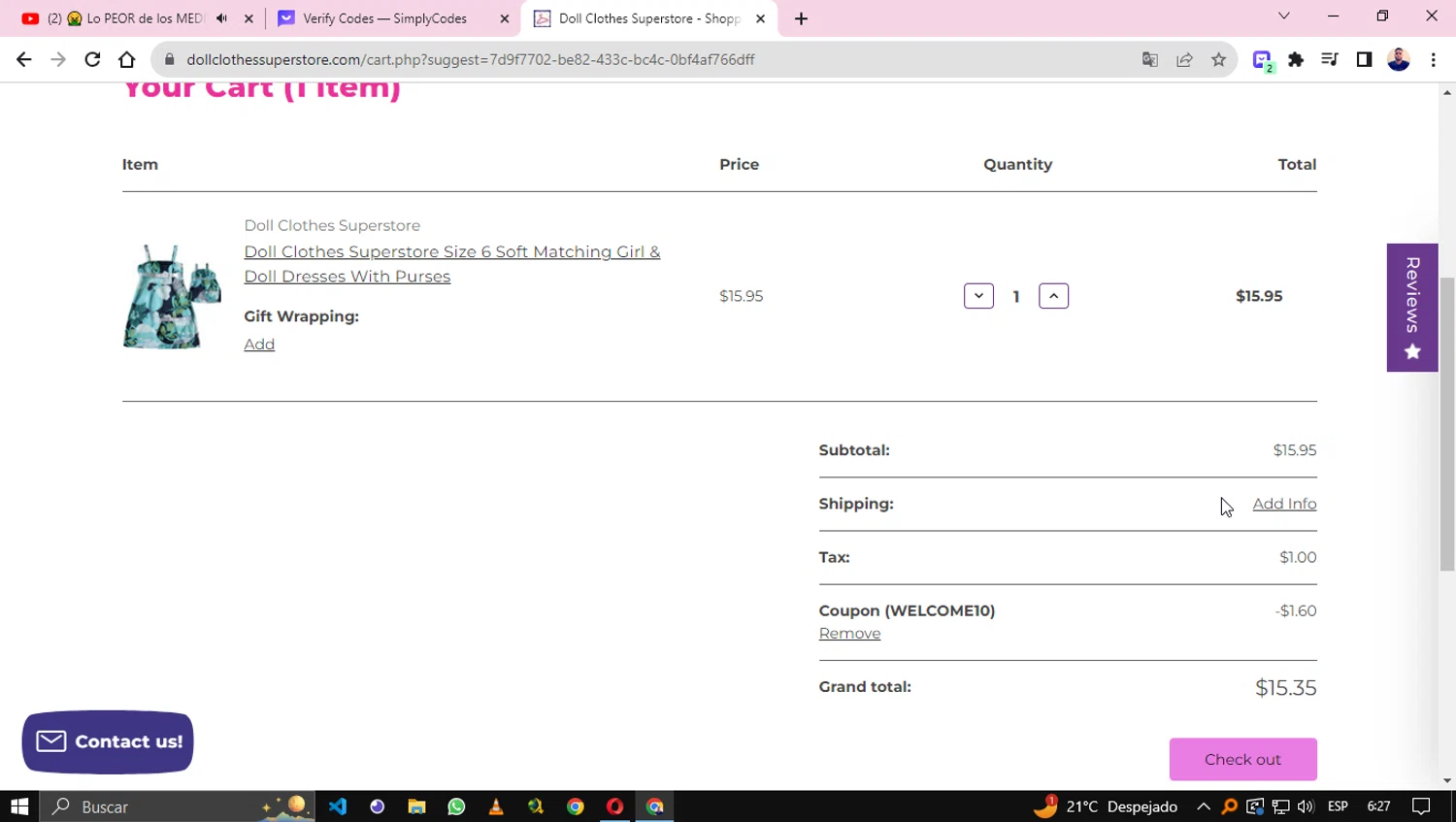This screenshot has width=1456, height=822.
Task: Add gift wrapping to the item
Action: (259, 345)
